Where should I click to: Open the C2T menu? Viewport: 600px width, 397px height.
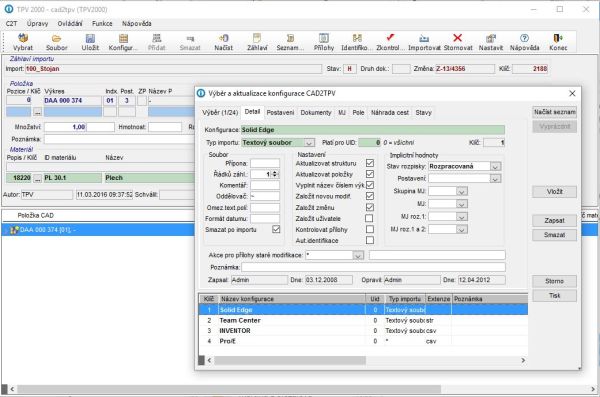tap(11, 23)
